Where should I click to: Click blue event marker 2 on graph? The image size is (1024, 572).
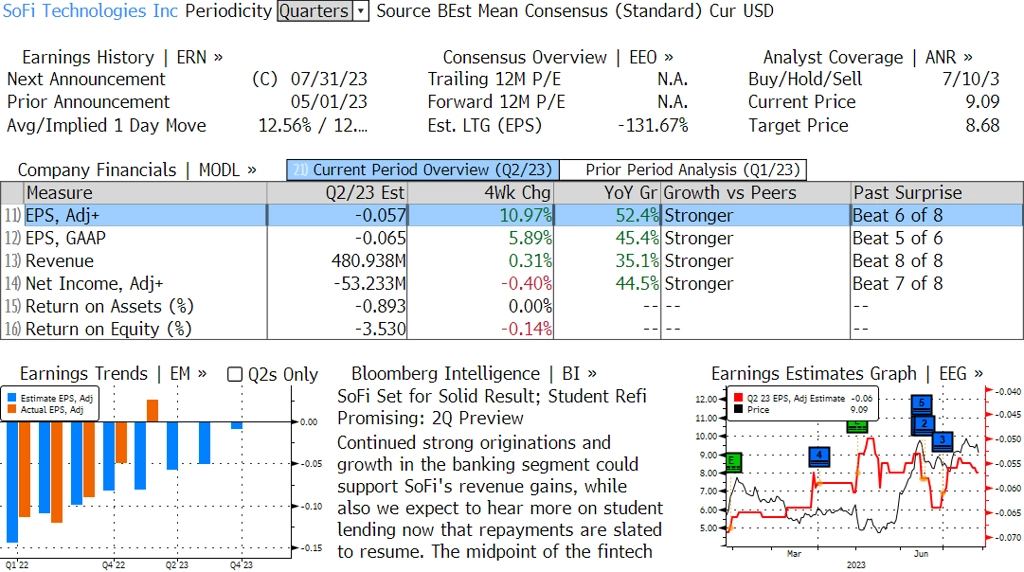[x=923, y=425]
